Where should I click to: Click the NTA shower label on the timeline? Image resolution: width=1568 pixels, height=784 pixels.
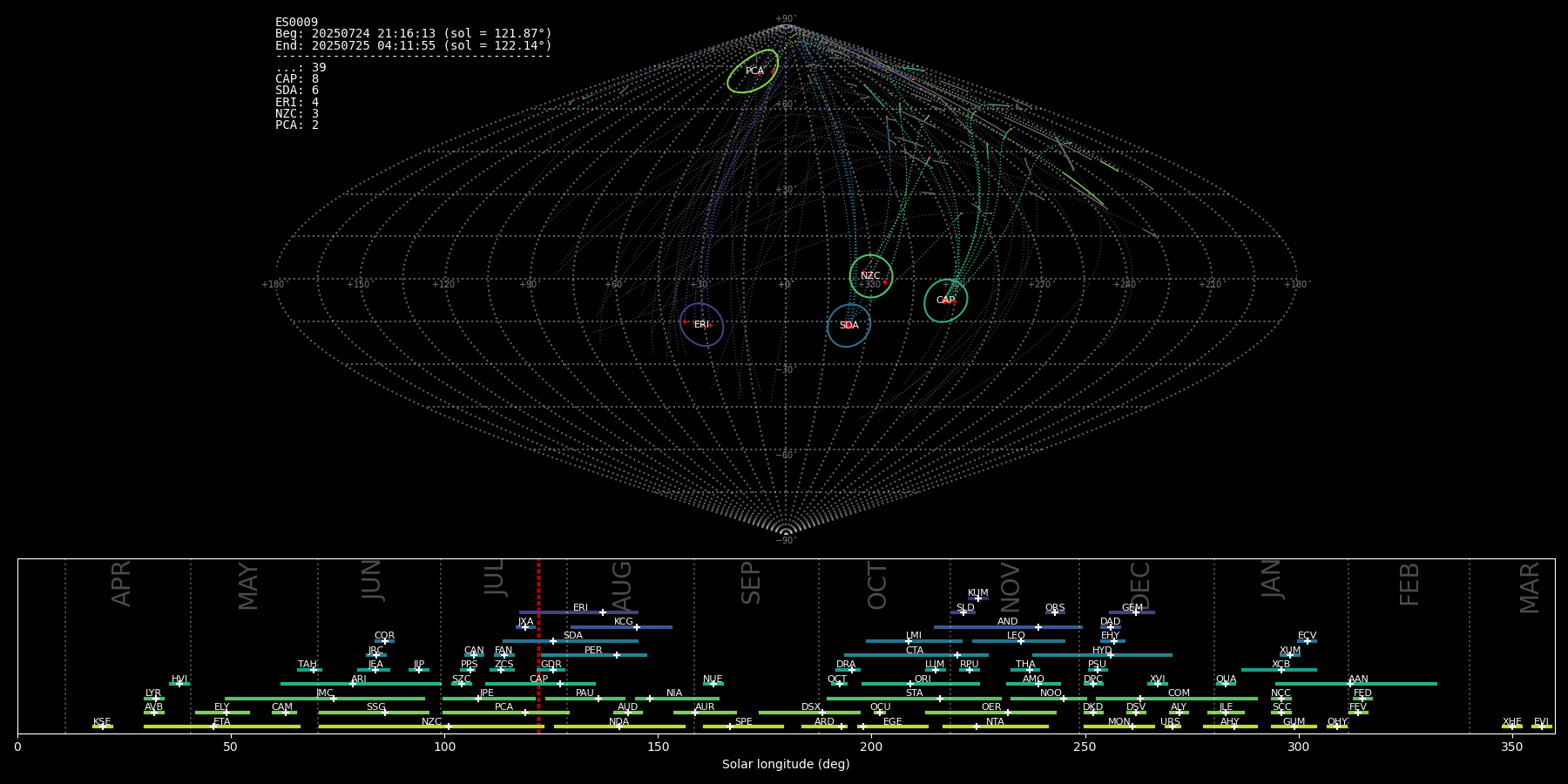coord(995,722)
